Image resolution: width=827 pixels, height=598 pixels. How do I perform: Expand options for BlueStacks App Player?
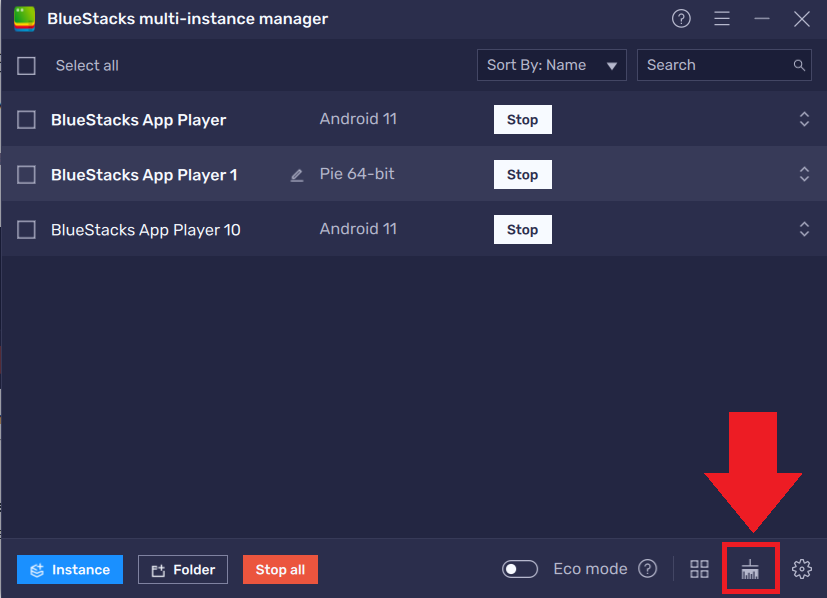click(804, 118)
